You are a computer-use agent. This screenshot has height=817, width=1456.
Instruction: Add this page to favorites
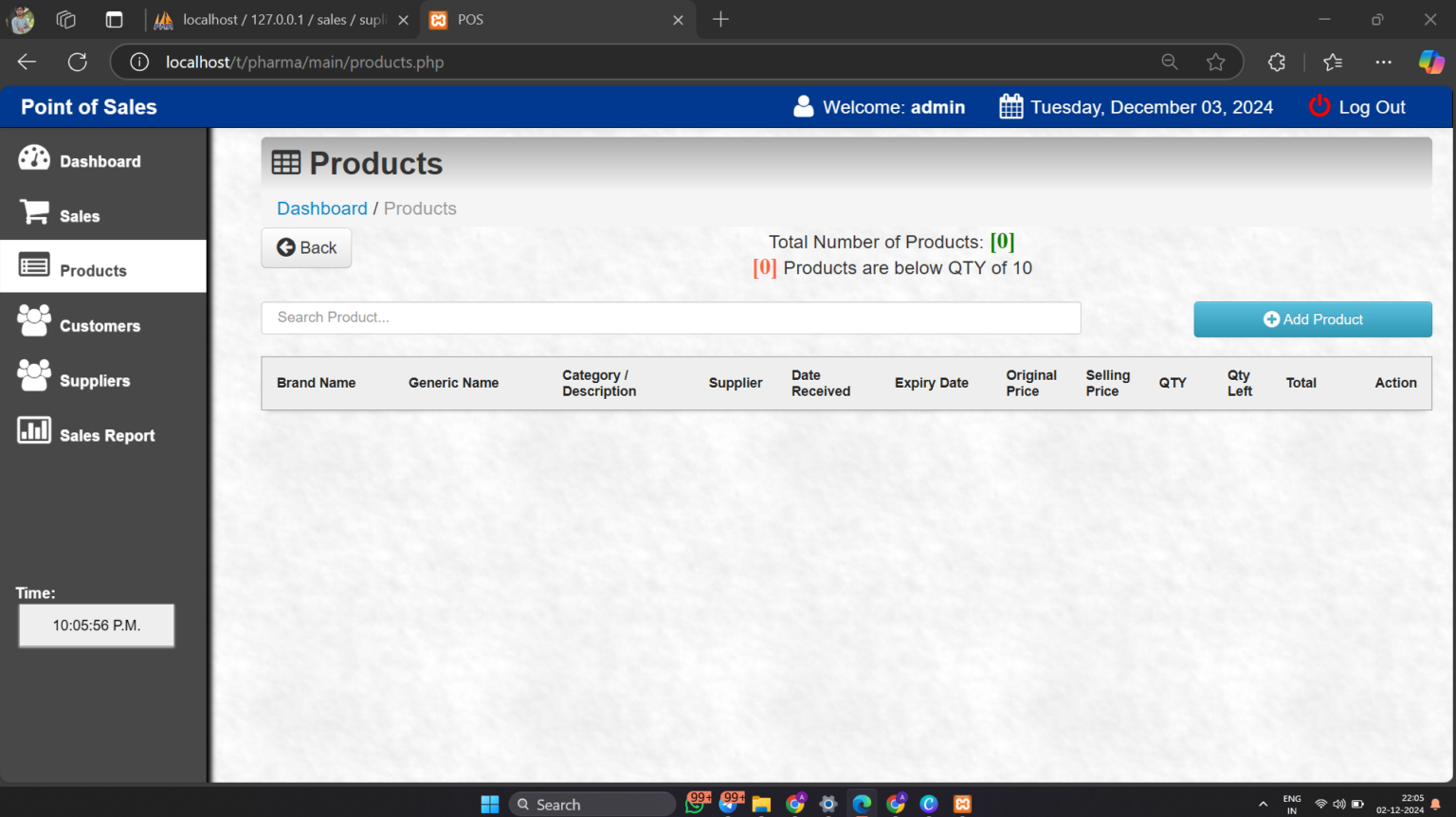tap(1215, 63)
